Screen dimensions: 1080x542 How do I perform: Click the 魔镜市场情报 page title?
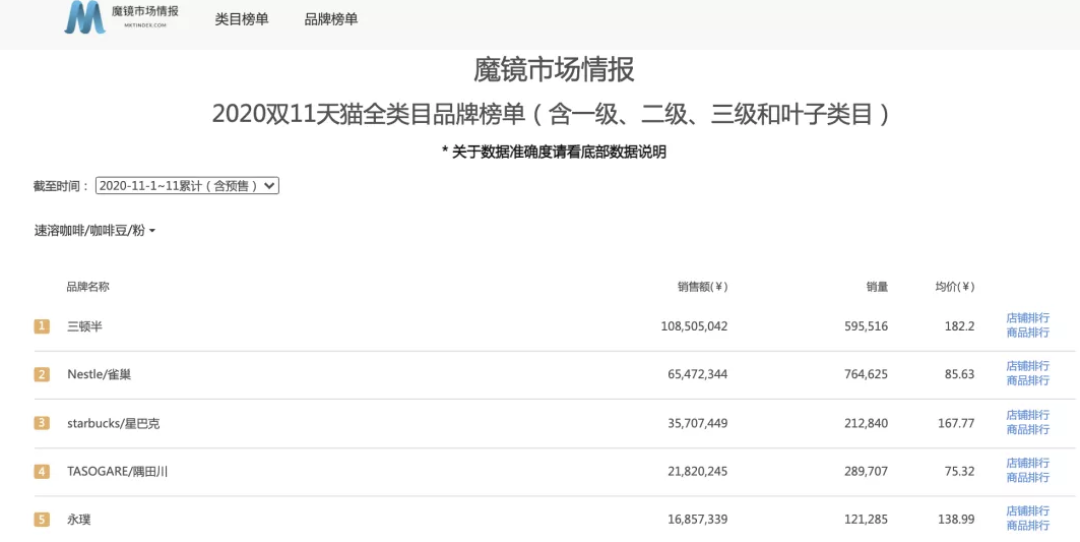[554, 70]
